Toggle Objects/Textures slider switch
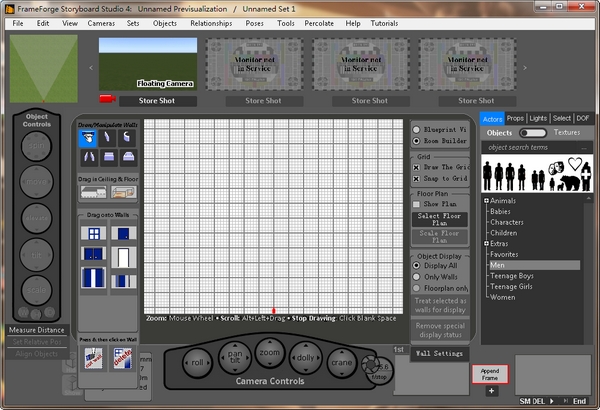600x410 pixels. pyautogui.click(x=533, y=132)
